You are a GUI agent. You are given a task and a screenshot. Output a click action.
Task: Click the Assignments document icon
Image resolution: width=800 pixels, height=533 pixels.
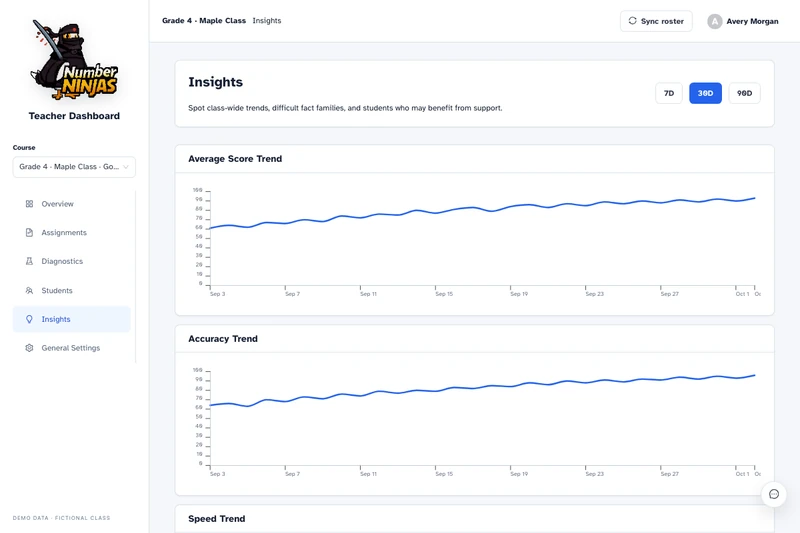(x=29, y=233)
